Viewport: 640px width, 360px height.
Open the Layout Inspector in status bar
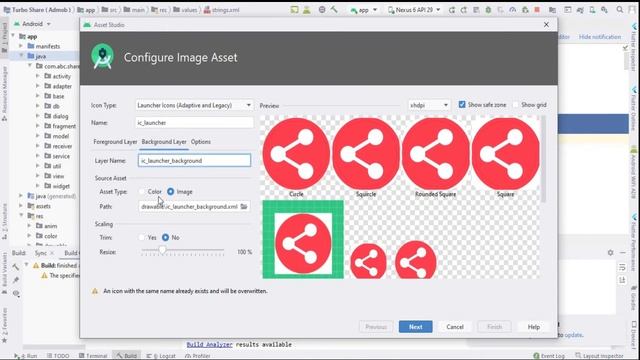[599, 356]
